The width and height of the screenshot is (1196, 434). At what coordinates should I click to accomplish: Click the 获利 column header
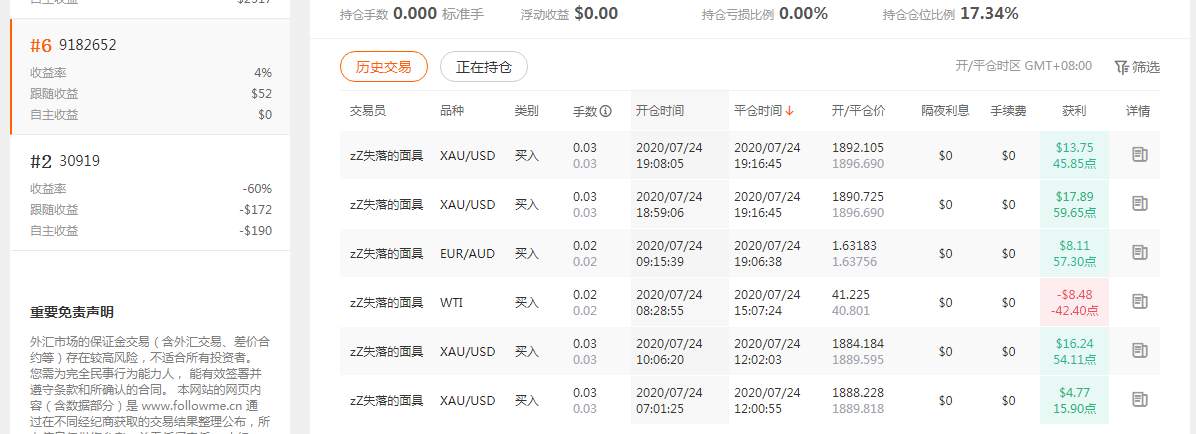click(x=1074, y=111)
